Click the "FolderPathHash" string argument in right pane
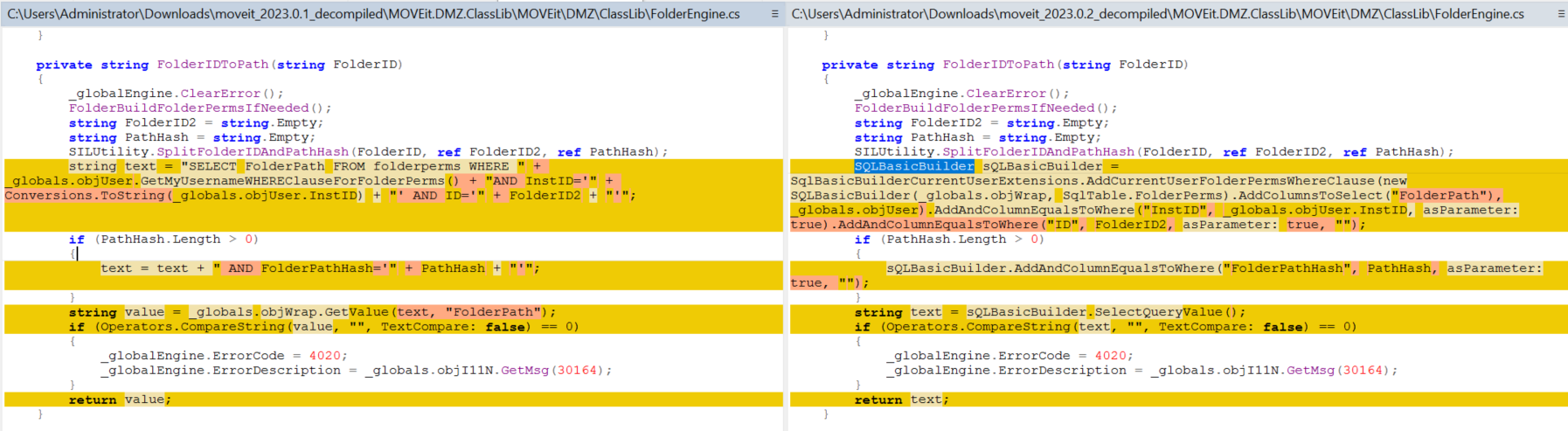1568x431 pixels. 1287,268
